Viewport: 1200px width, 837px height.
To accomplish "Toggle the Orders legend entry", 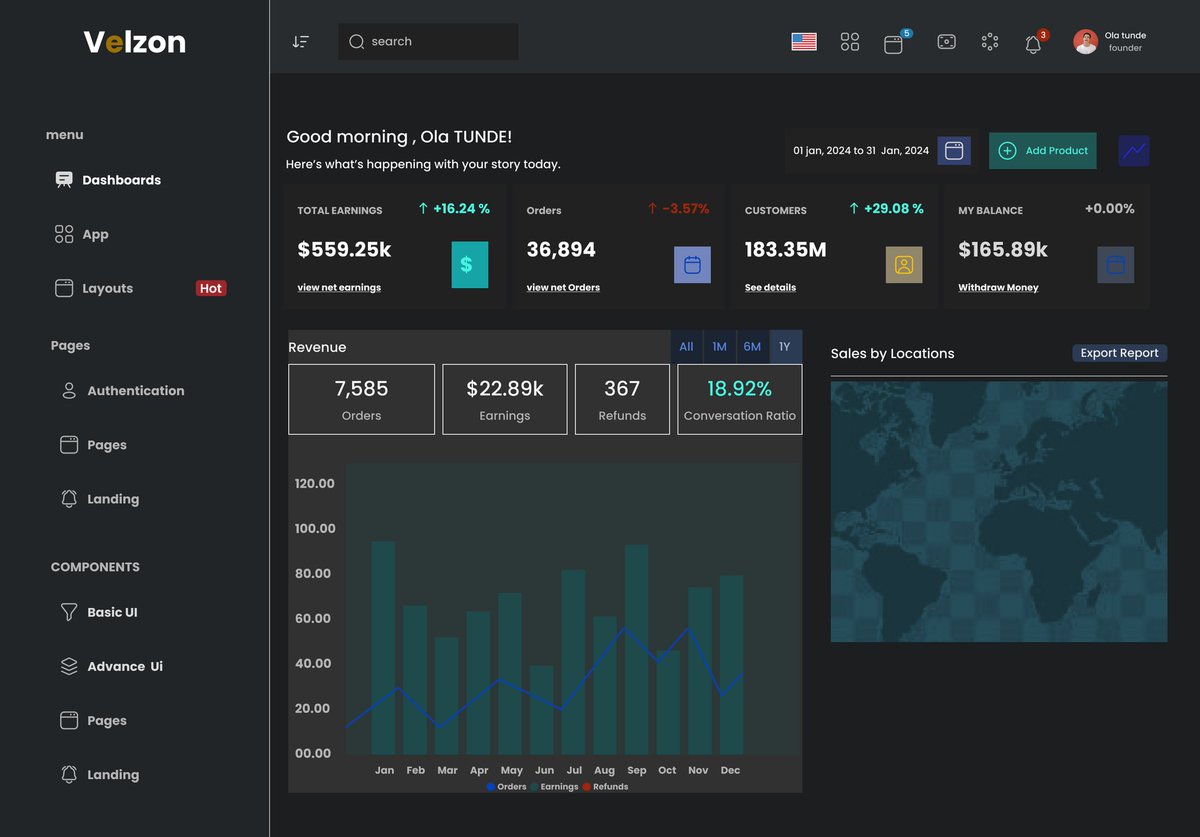I will click(x=507, y=787).
